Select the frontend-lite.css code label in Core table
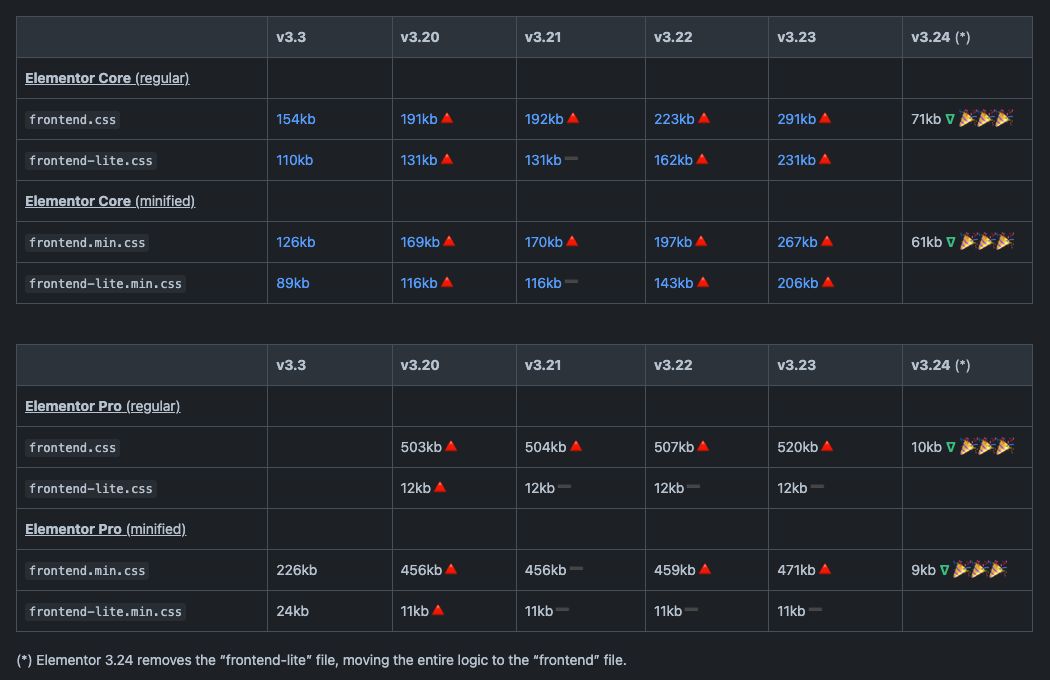 point(91,160)
